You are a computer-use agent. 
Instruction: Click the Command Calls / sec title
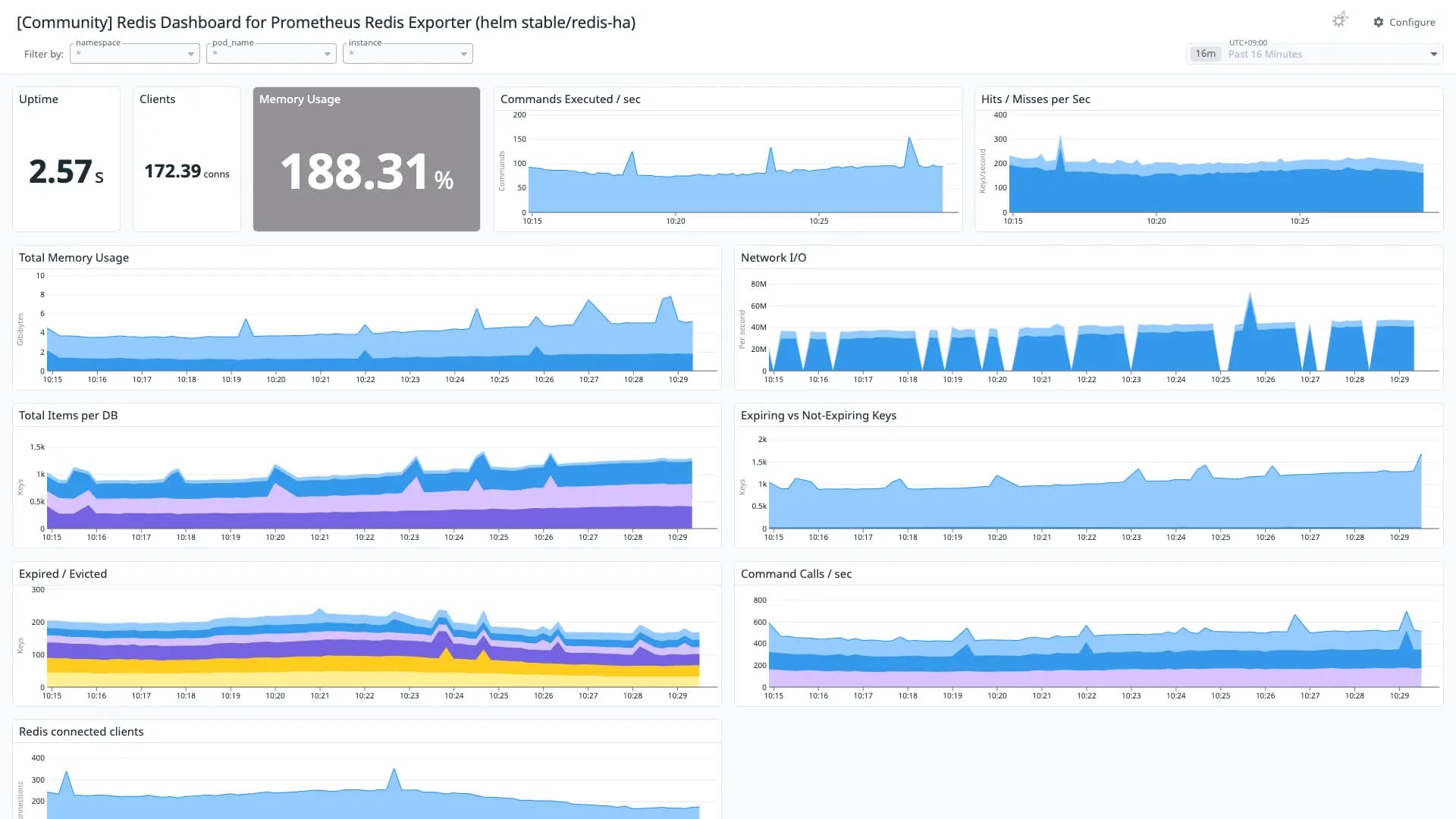click(x=796, y=574)
